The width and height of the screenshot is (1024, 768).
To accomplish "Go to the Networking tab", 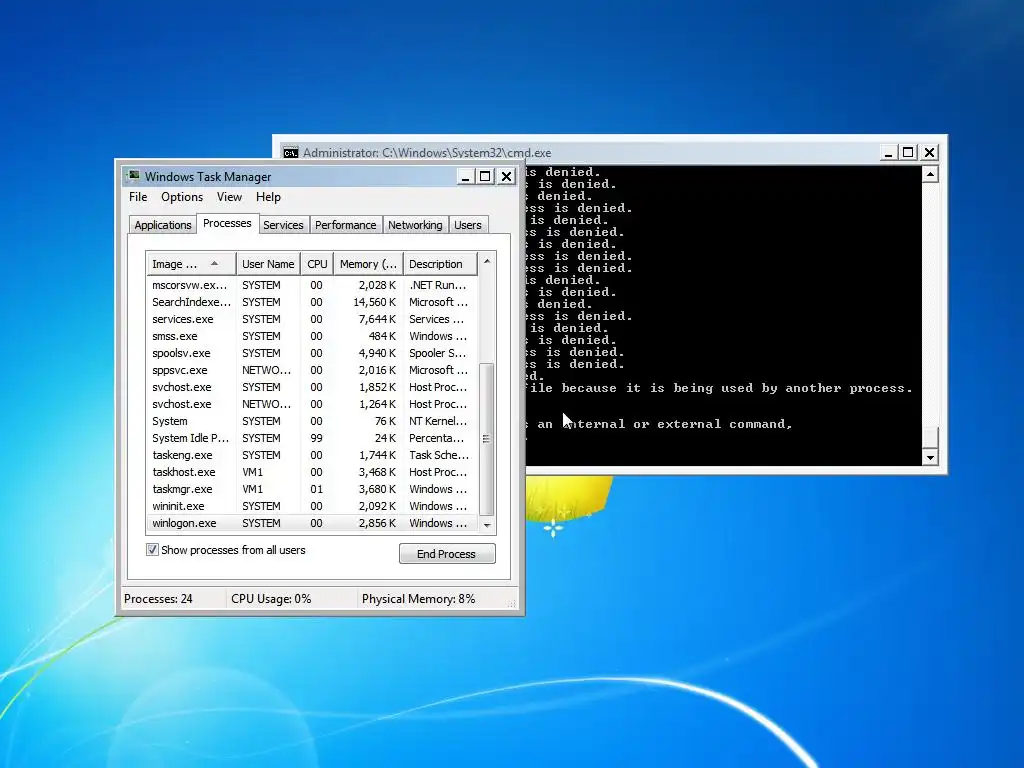I will tap(415, 225).
